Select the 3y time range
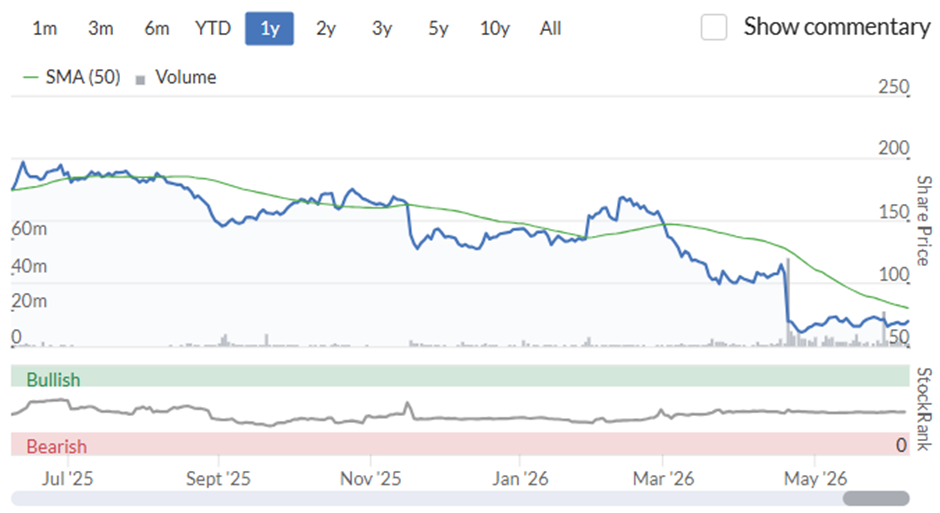This screenshot has height=513, width=940. click(382, 28)
